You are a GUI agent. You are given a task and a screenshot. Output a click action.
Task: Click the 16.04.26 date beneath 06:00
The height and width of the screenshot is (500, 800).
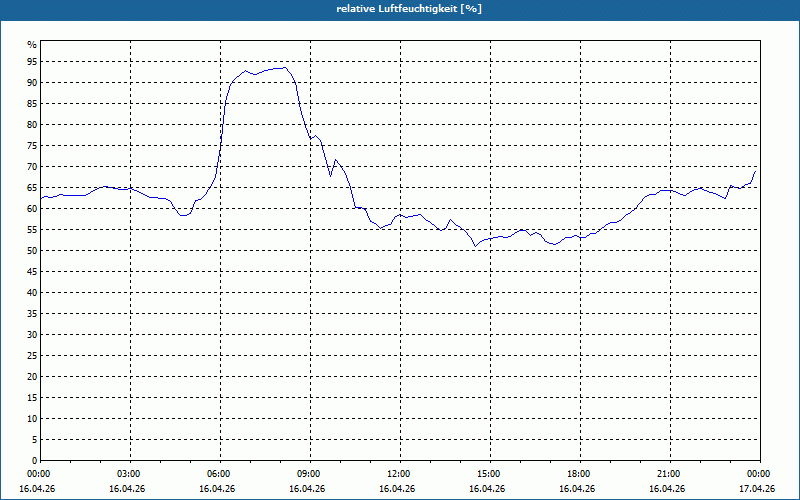coord(217,489)
